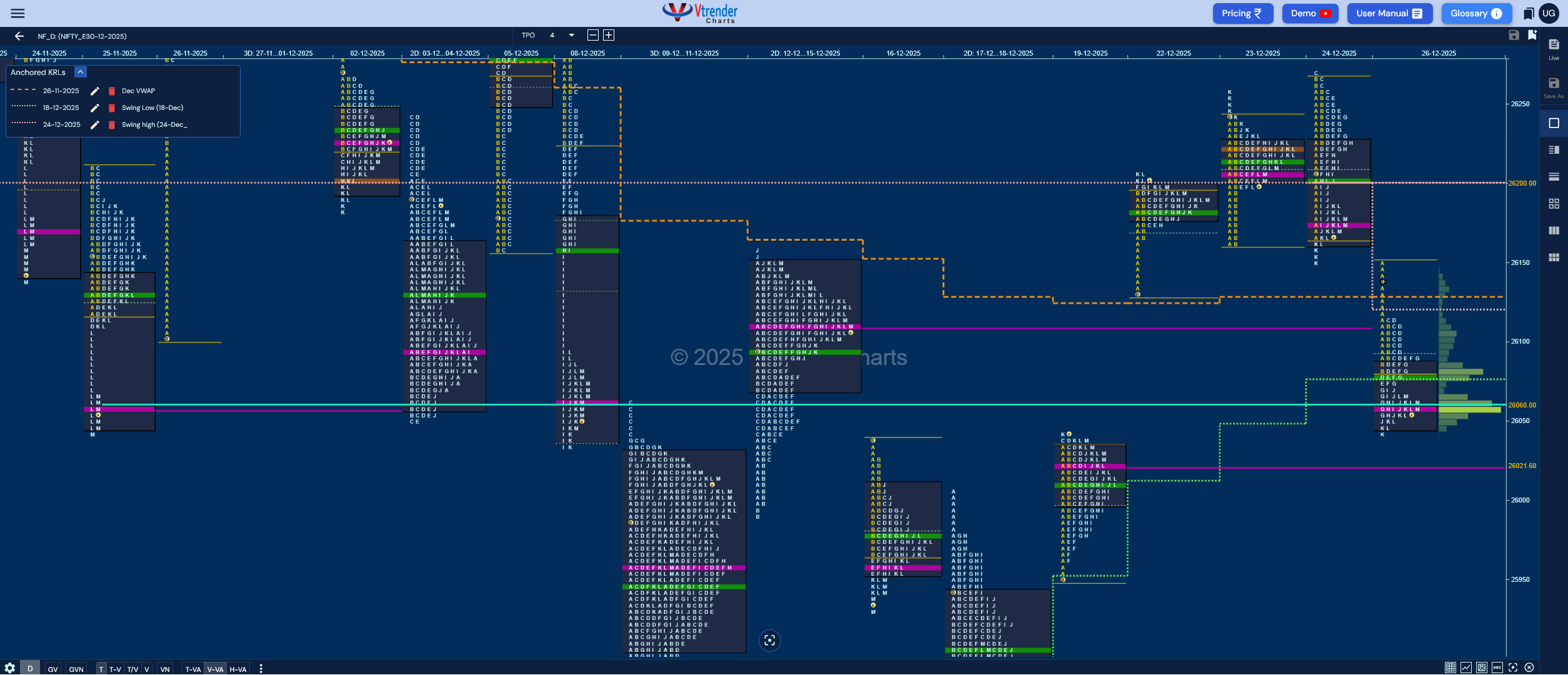Select the T/V profile tab
The width and height of the screenshot is (1568, 675).
pyautogui.click(x=132, y=669)
